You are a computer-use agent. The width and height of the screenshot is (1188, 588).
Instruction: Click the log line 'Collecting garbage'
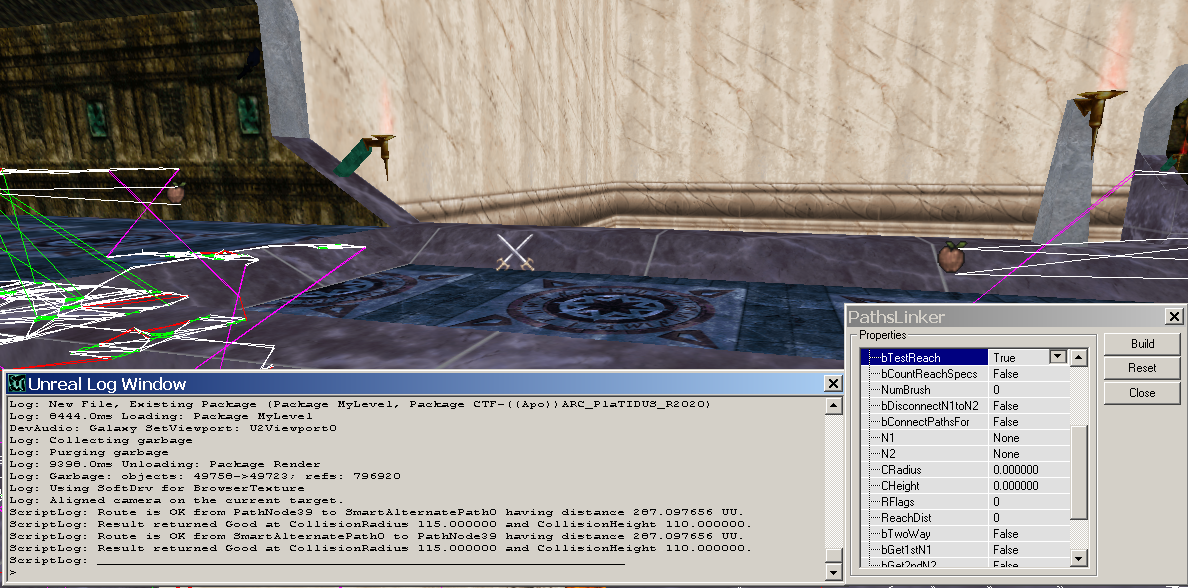pos(101,439)
